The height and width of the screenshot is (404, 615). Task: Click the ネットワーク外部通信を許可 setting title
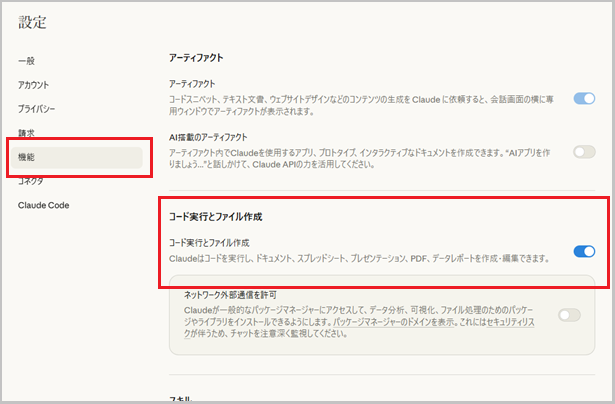pos(233,296)
